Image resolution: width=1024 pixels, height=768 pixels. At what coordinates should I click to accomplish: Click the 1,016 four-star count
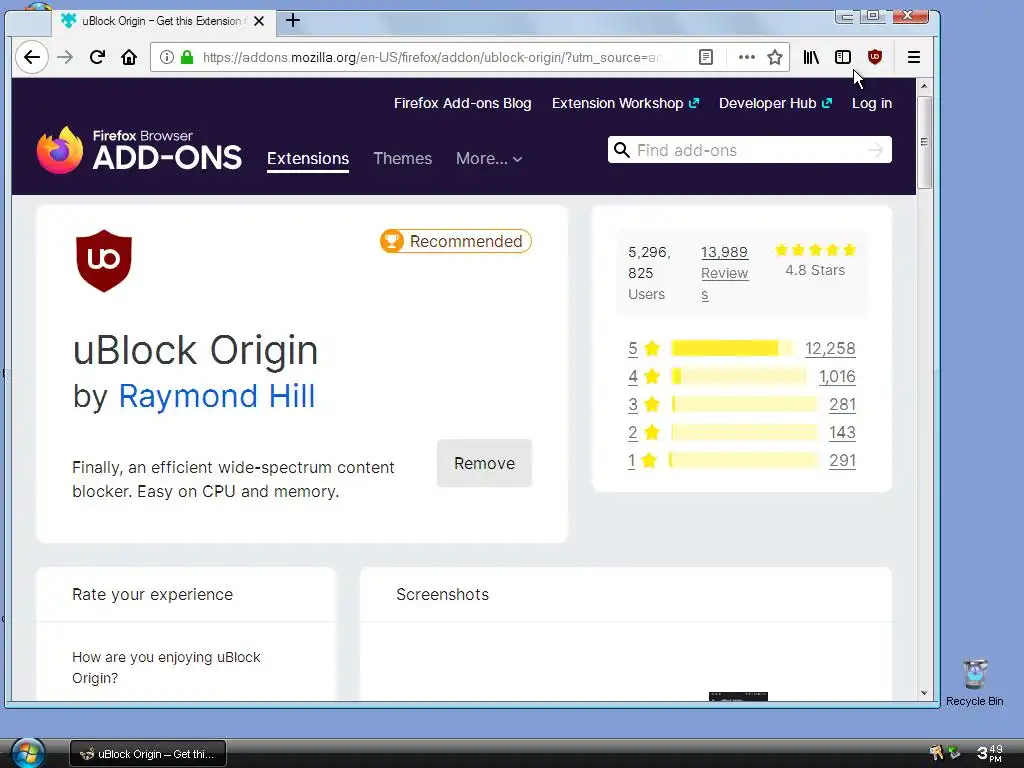tap(837, 376)
